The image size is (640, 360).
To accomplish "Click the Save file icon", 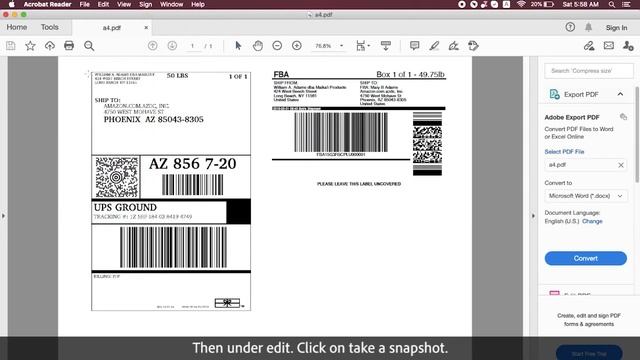I will (11, 46).
